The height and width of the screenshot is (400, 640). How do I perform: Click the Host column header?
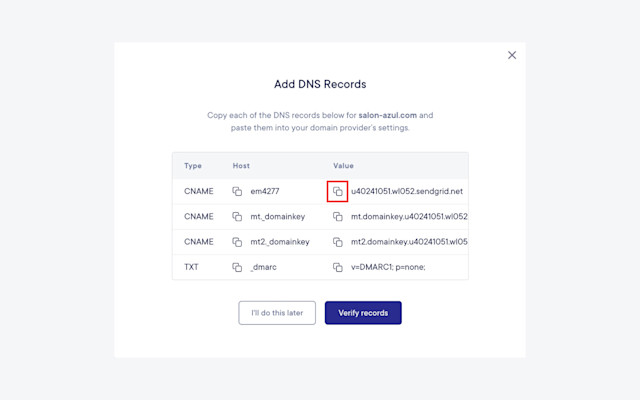click(x=241, y=166)
